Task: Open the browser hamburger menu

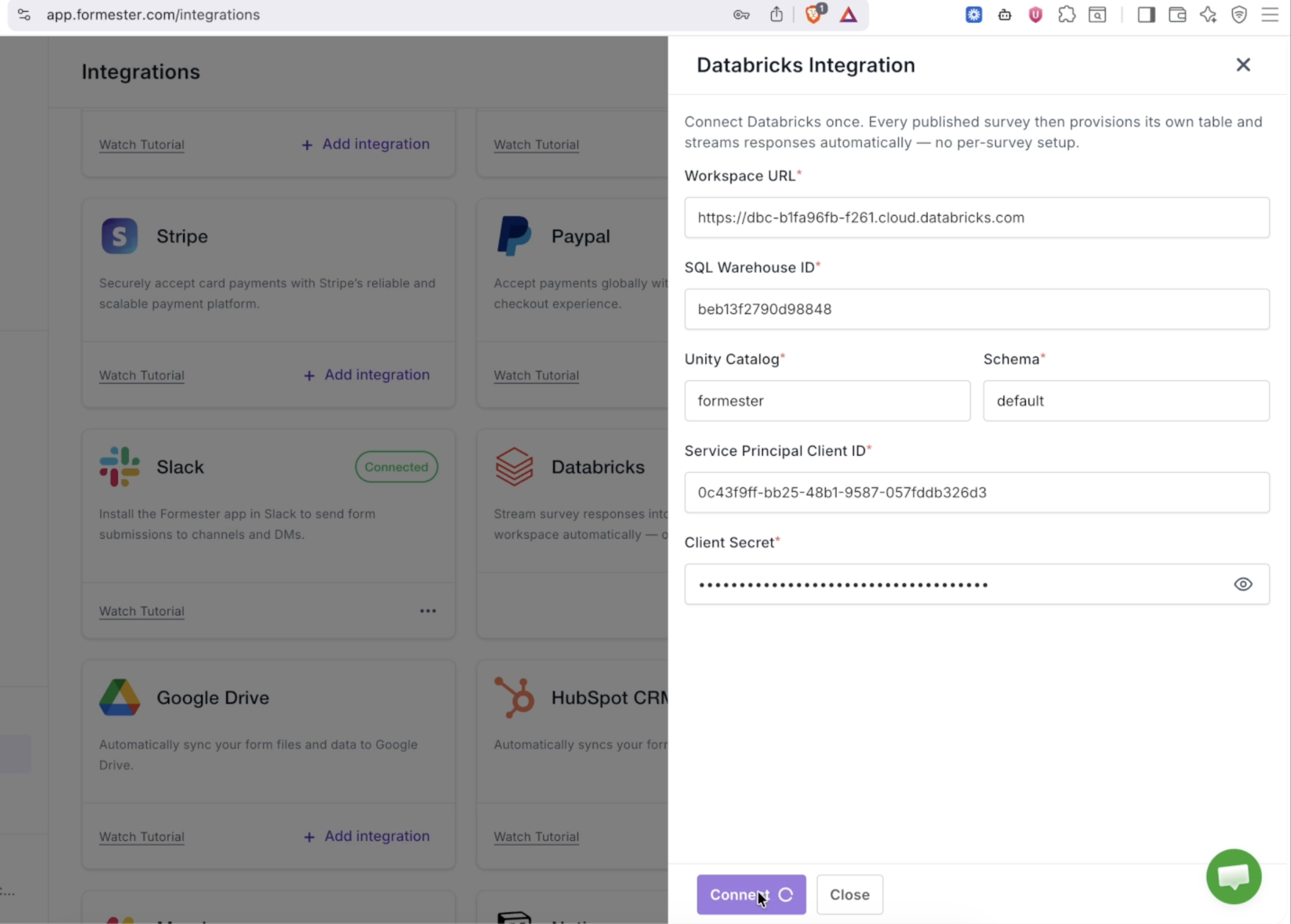Action: [x=1270, y=14]
